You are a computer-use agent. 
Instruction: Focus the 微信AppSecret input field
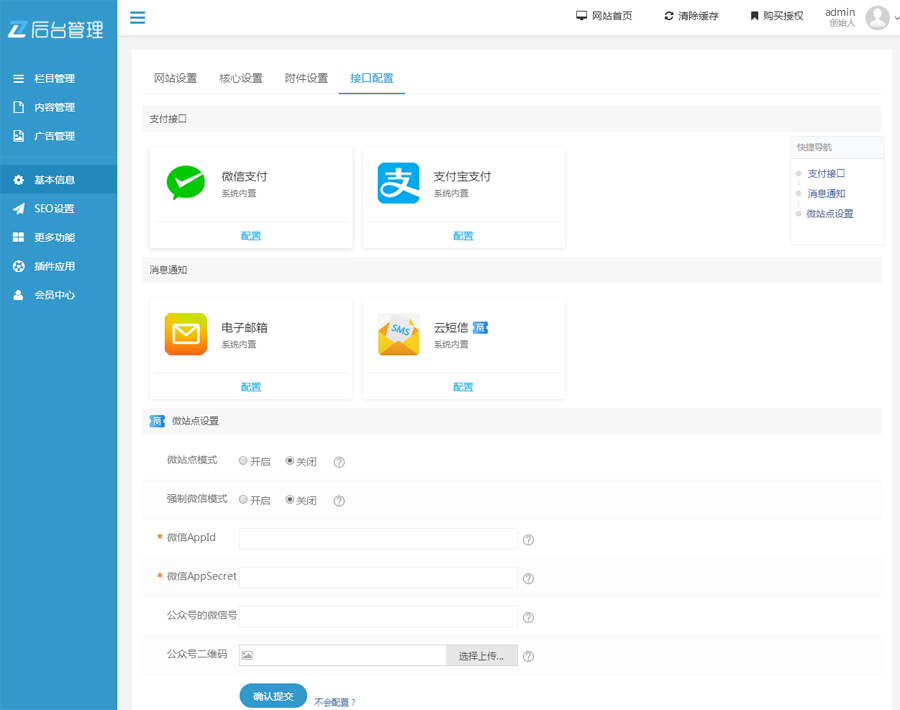378,578
